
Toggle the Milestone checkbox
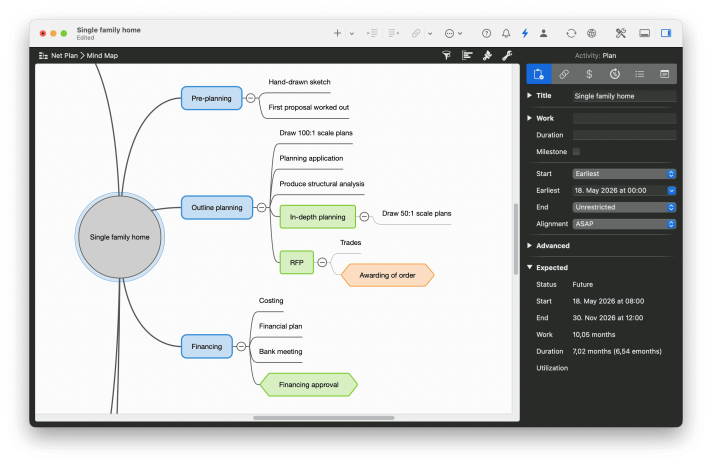(x=576, y=151)
